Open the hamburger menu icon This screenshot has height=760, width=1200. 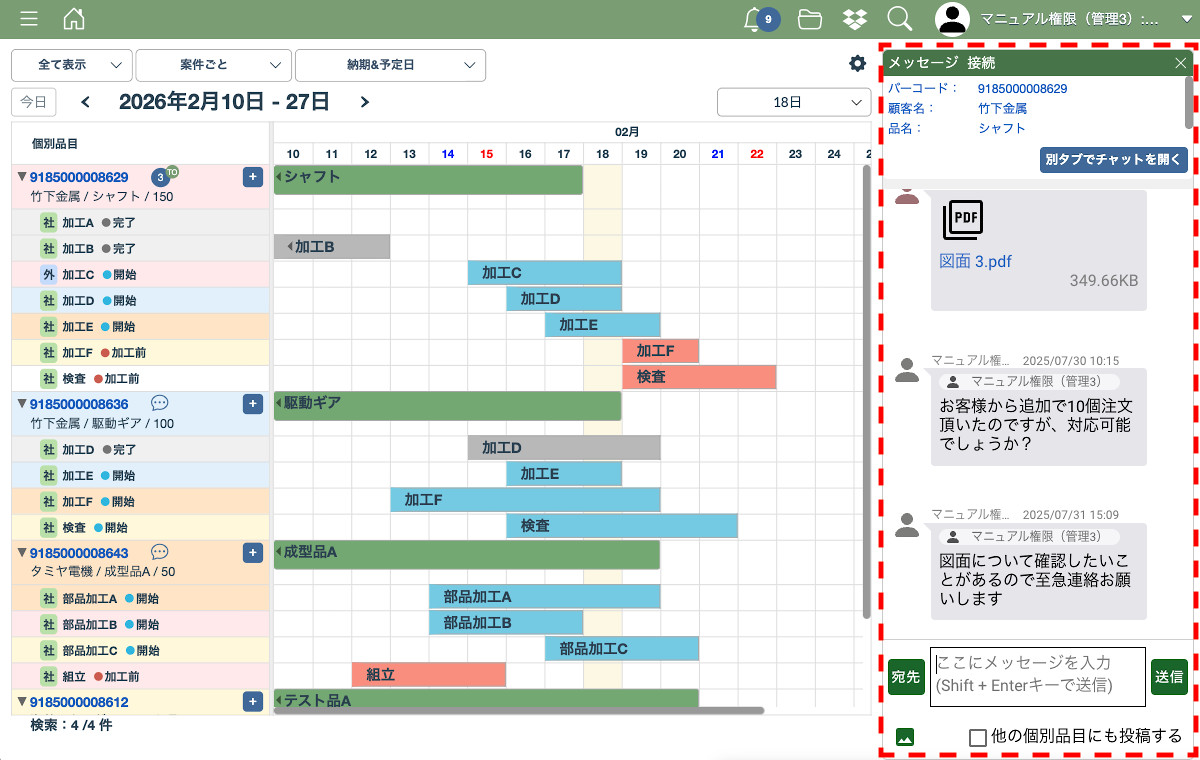point(29,19)
